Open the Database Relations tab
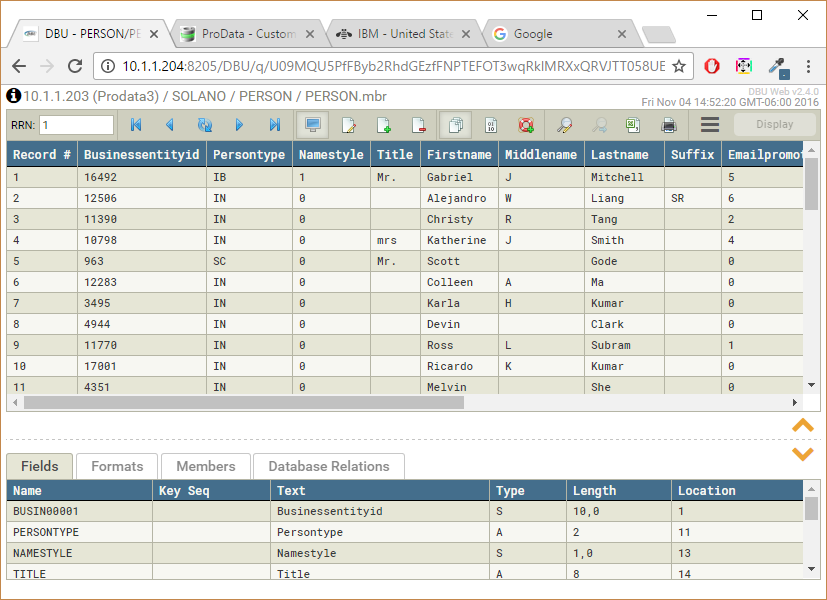This screenshot has height=600, width=827. point(328,466)
